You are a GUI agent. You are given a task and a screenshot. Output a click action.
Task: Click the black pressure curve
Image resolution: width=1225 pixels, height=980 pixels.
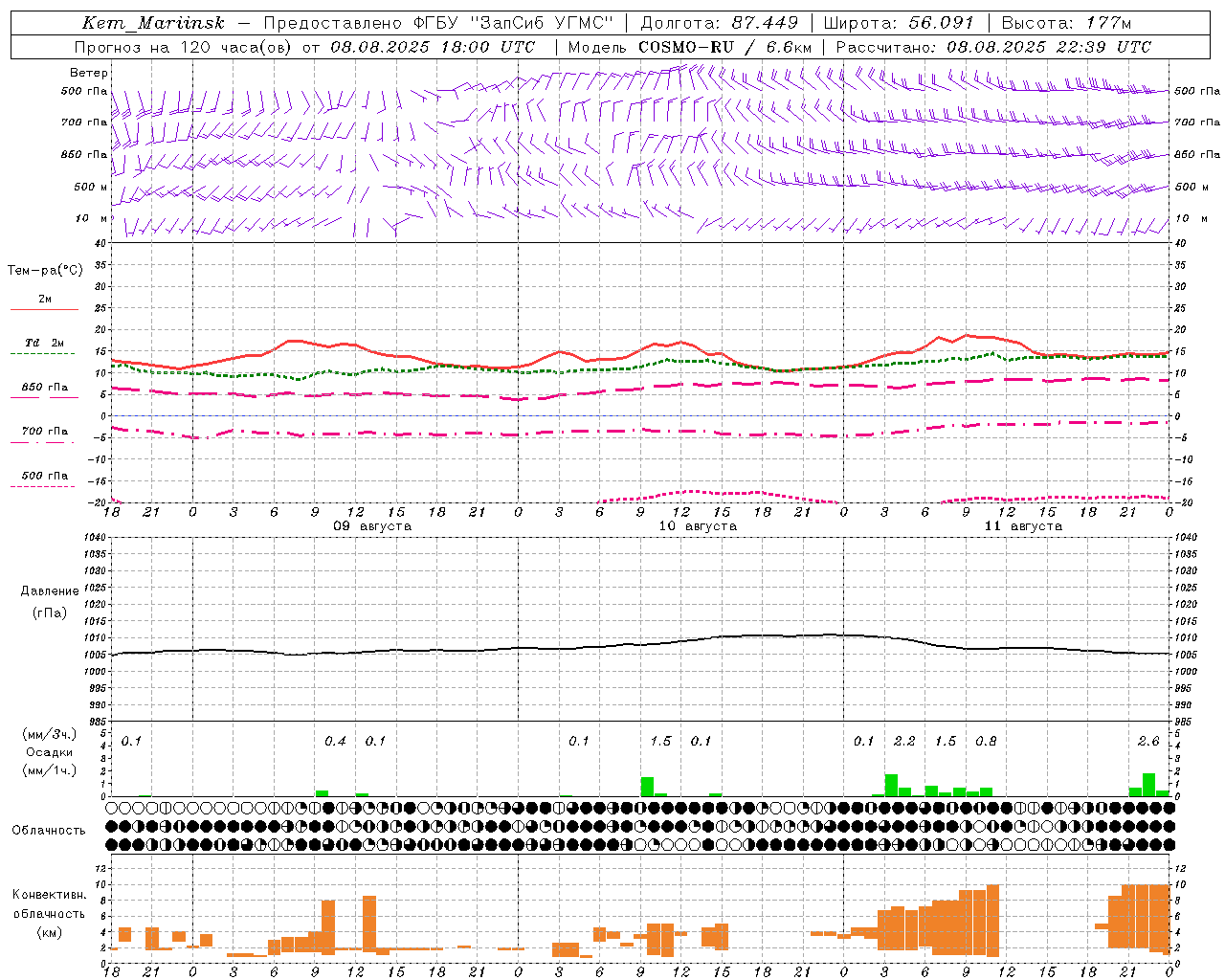(x=640, y=644)
